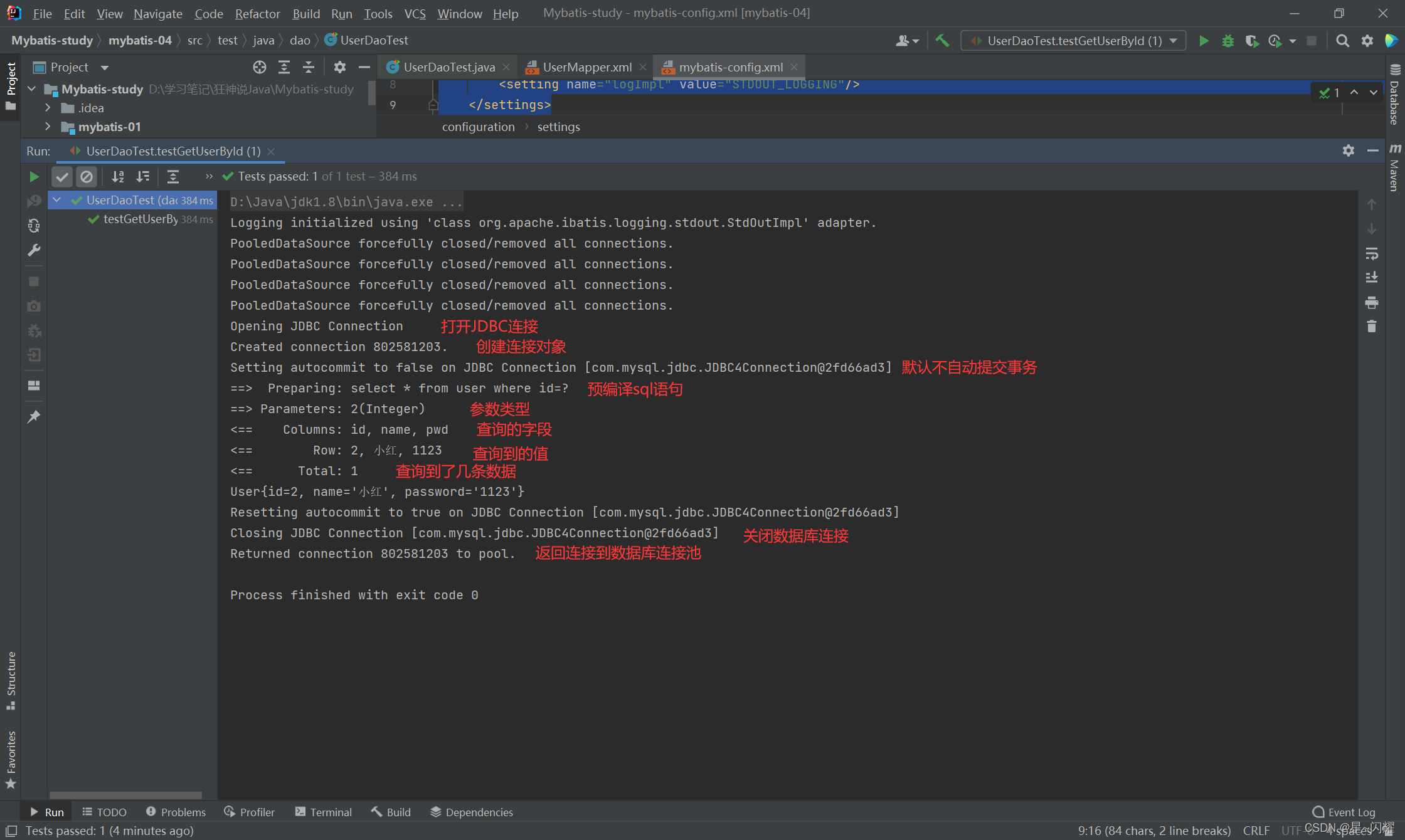Screen dimensions: 1405x840
Task: Show more Run toolbar actions chevron
Action: [209, 177]
